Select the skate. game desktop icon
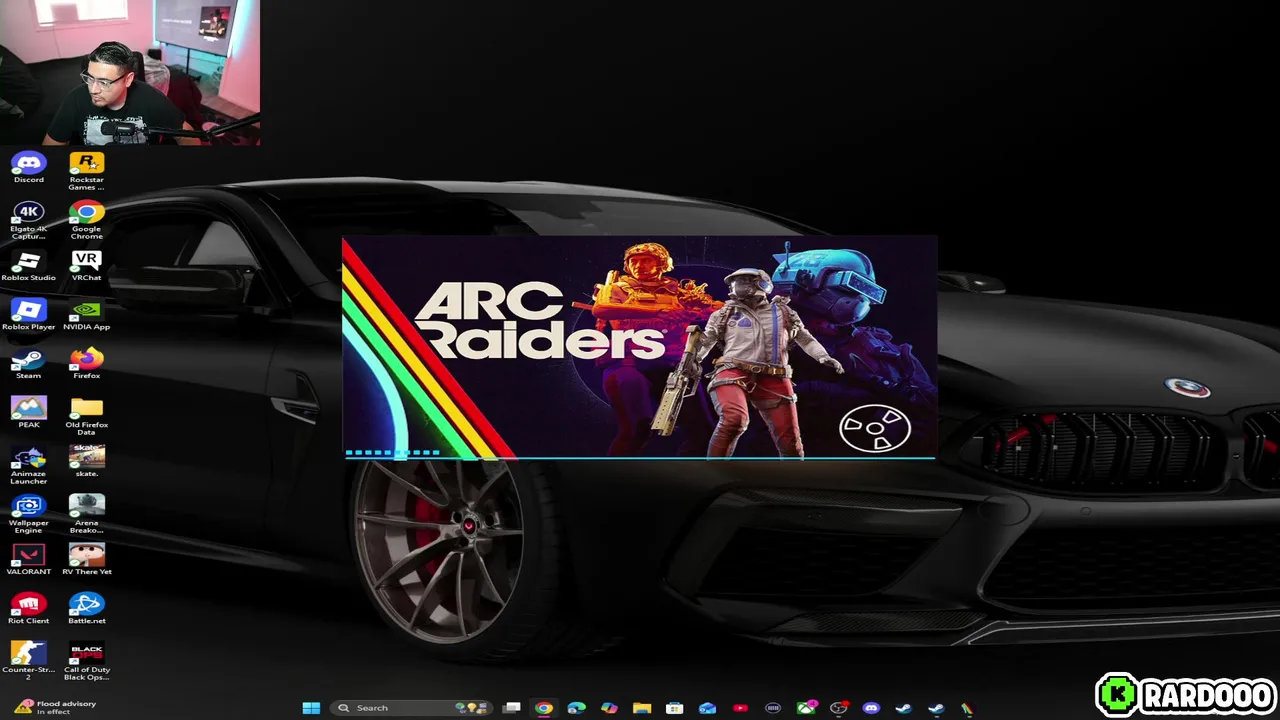Viewport: 1280px width, 720px height. coord(86,462)
